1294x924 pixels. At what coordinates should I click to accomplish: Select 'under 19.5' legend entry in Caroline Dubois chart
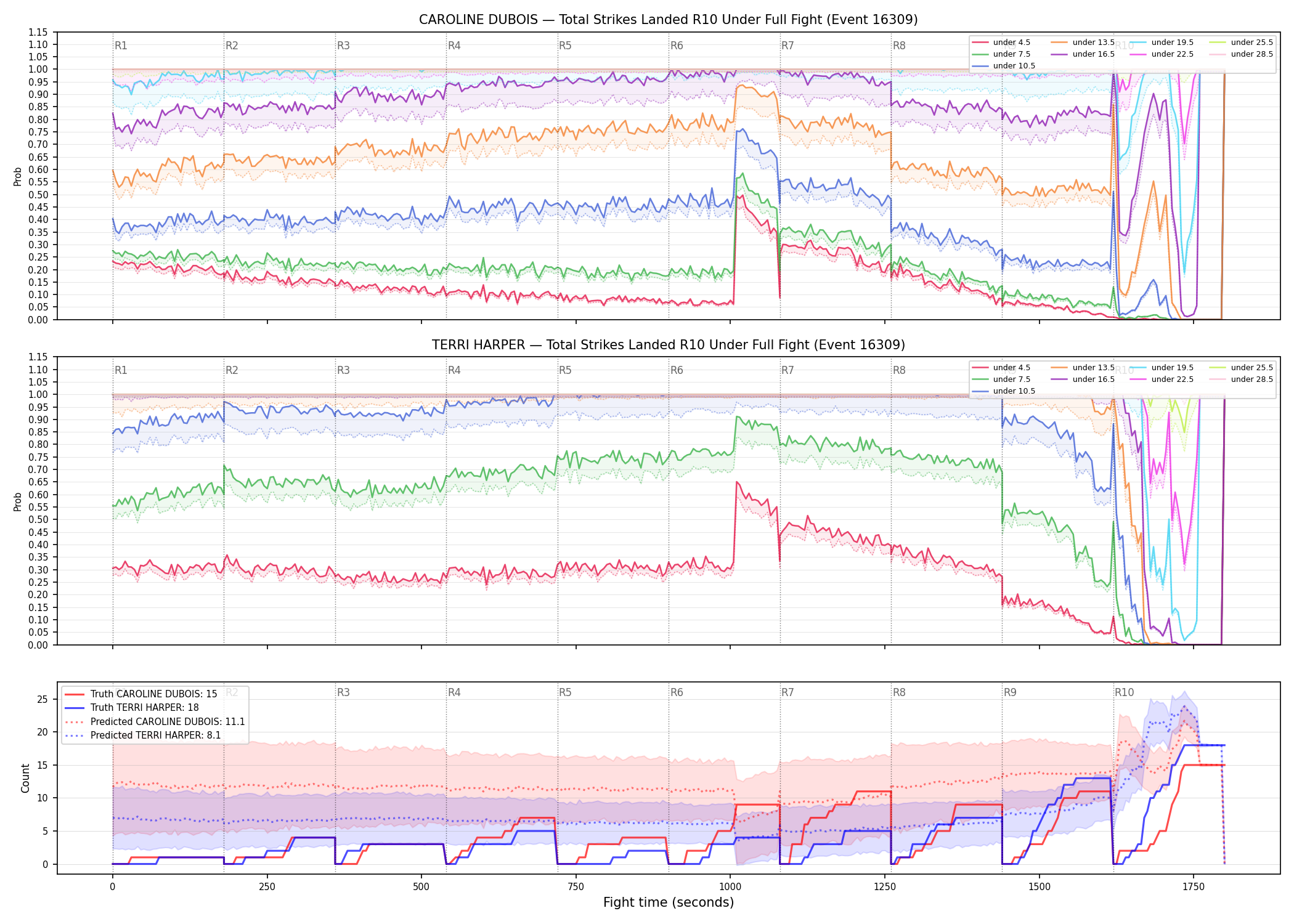pos(1162,43)
